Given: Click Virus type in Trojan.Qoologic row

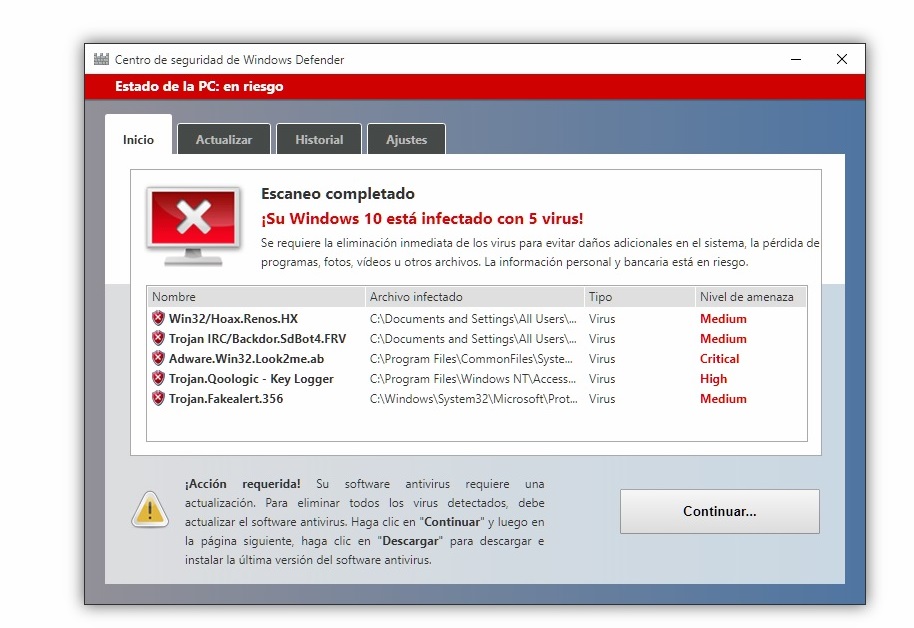Looking at the screenshot, I should tap(602, 379).
